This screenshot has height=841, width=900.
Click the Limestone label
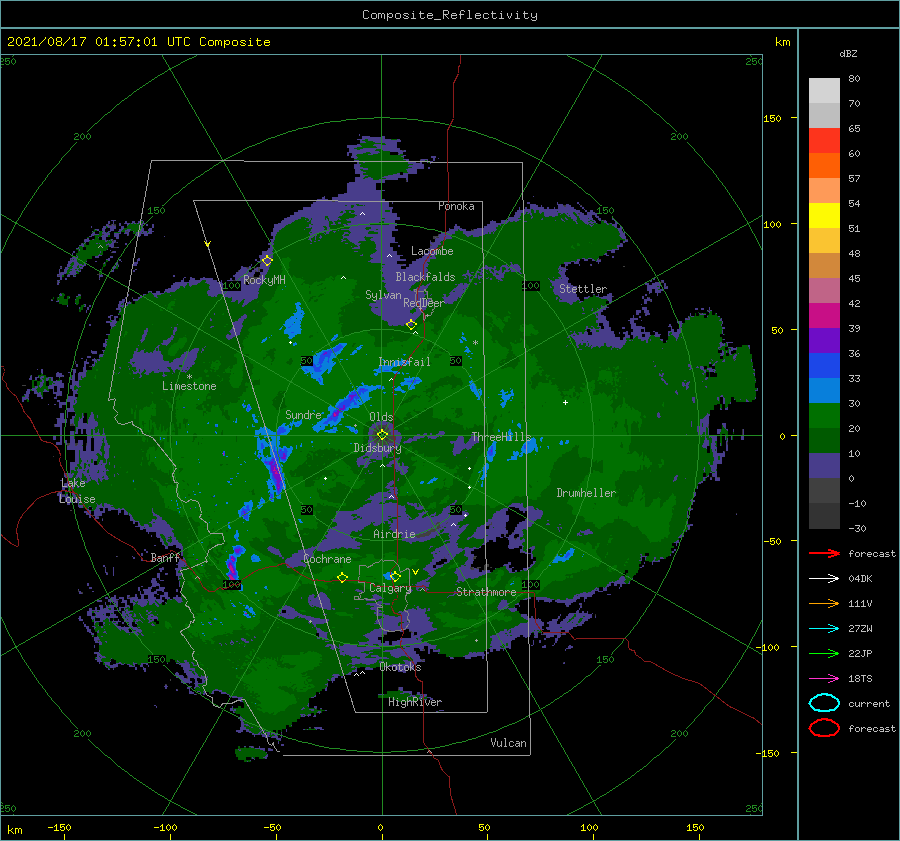pyautogui.click(x=189, y=386)
